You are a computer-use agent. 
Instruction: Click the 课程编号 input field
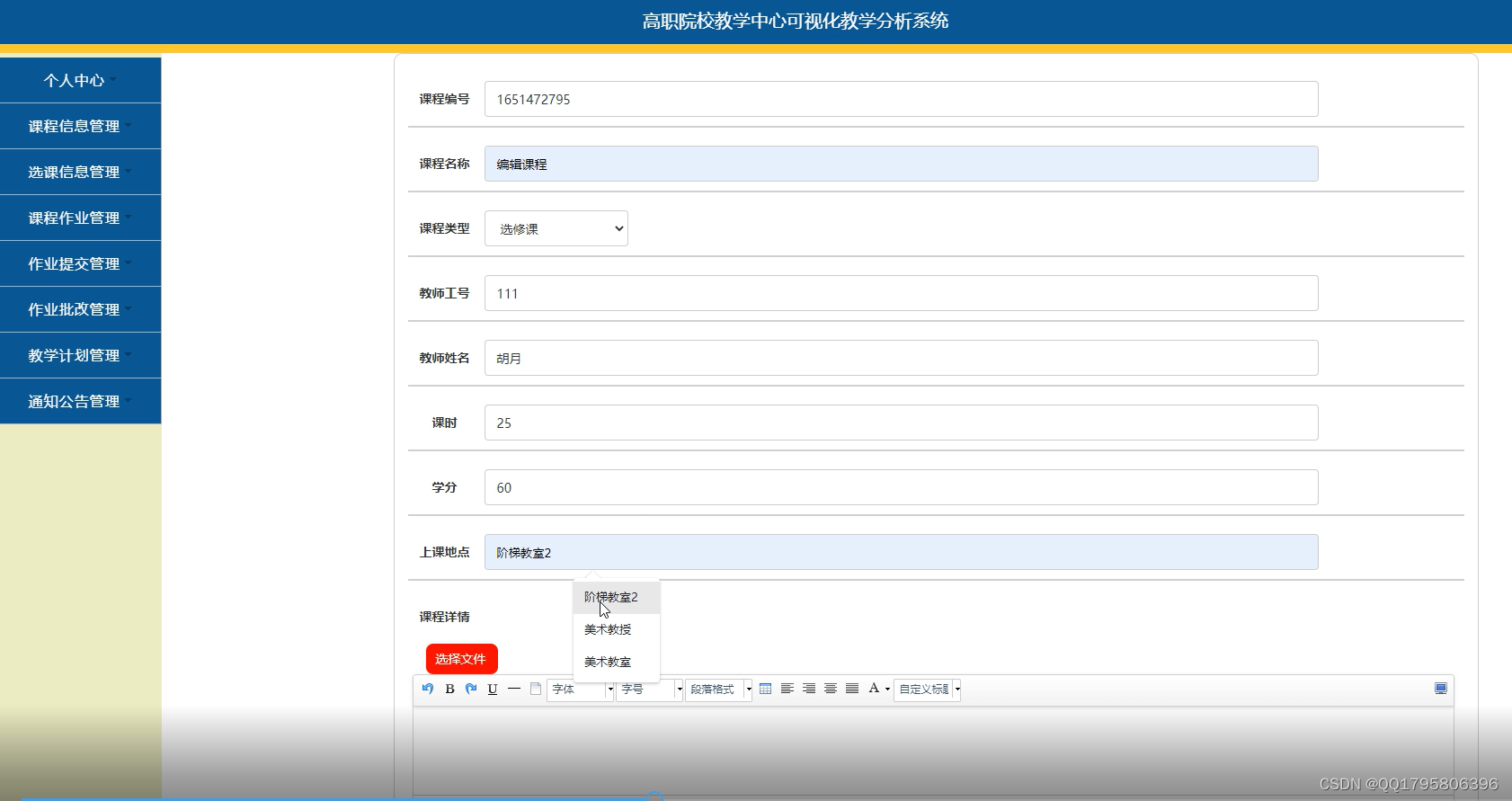[x=902, y=99]
